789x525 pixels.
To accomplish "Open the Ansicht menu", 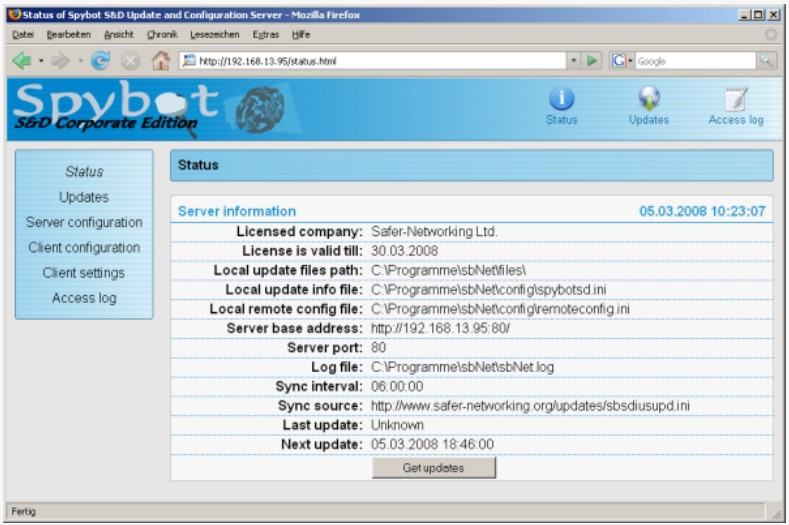I will click(x=119, y=35).
